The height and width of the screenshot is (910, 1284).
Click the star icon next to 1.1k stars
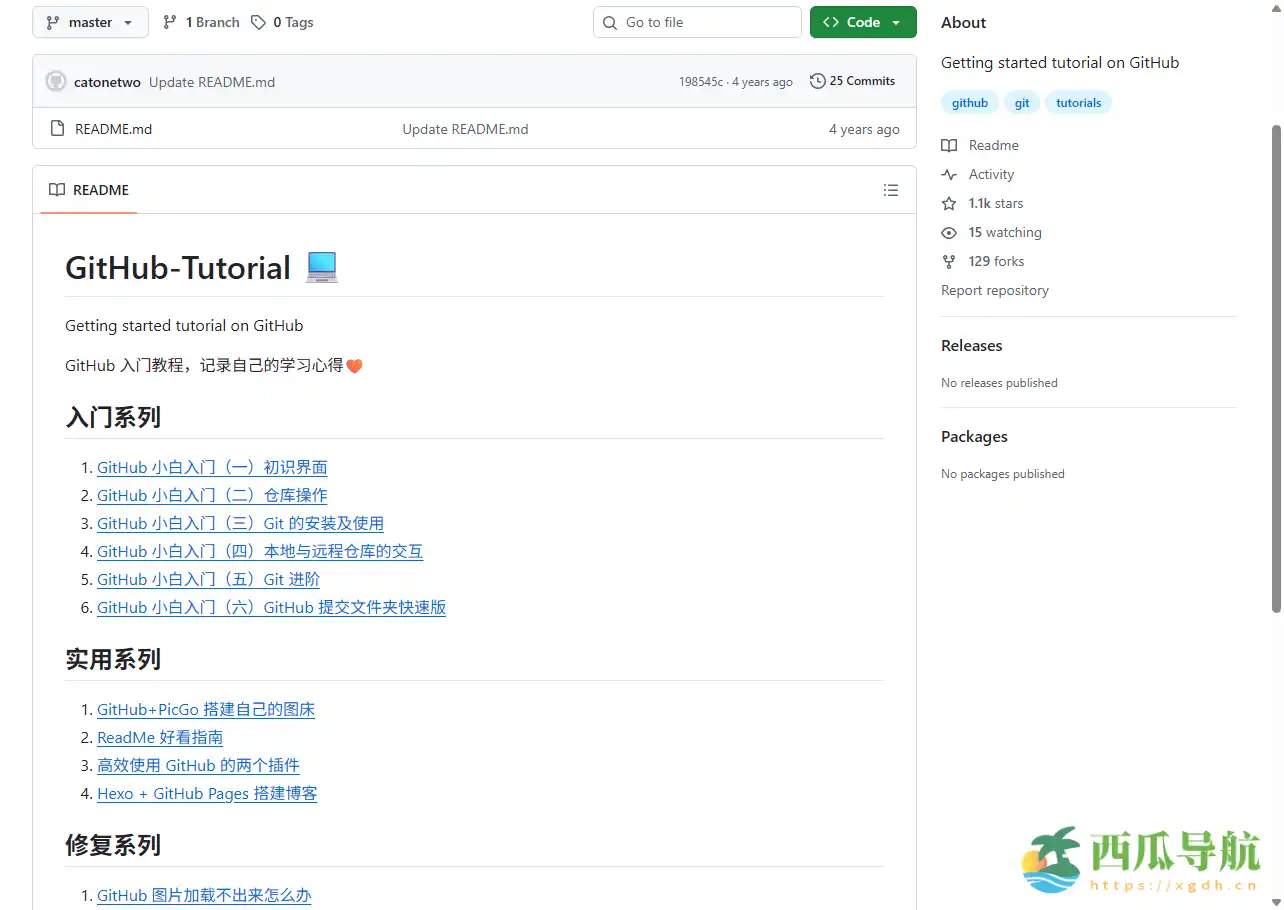947,203
